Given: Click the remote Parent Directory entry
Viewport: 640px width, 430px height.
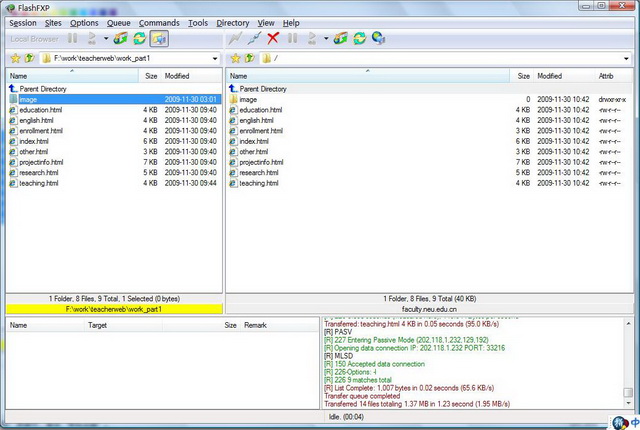Looking at the screenshot, I should (258, 89).
